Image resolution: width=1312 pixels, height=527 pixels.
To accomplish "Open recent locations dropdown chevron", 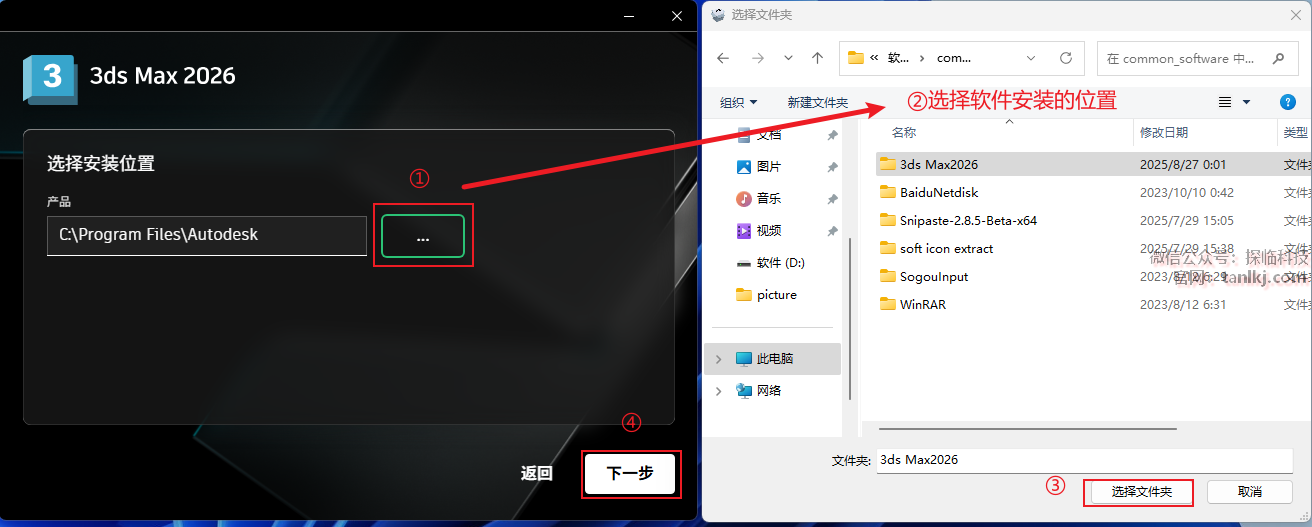I will tap(789, 58).
